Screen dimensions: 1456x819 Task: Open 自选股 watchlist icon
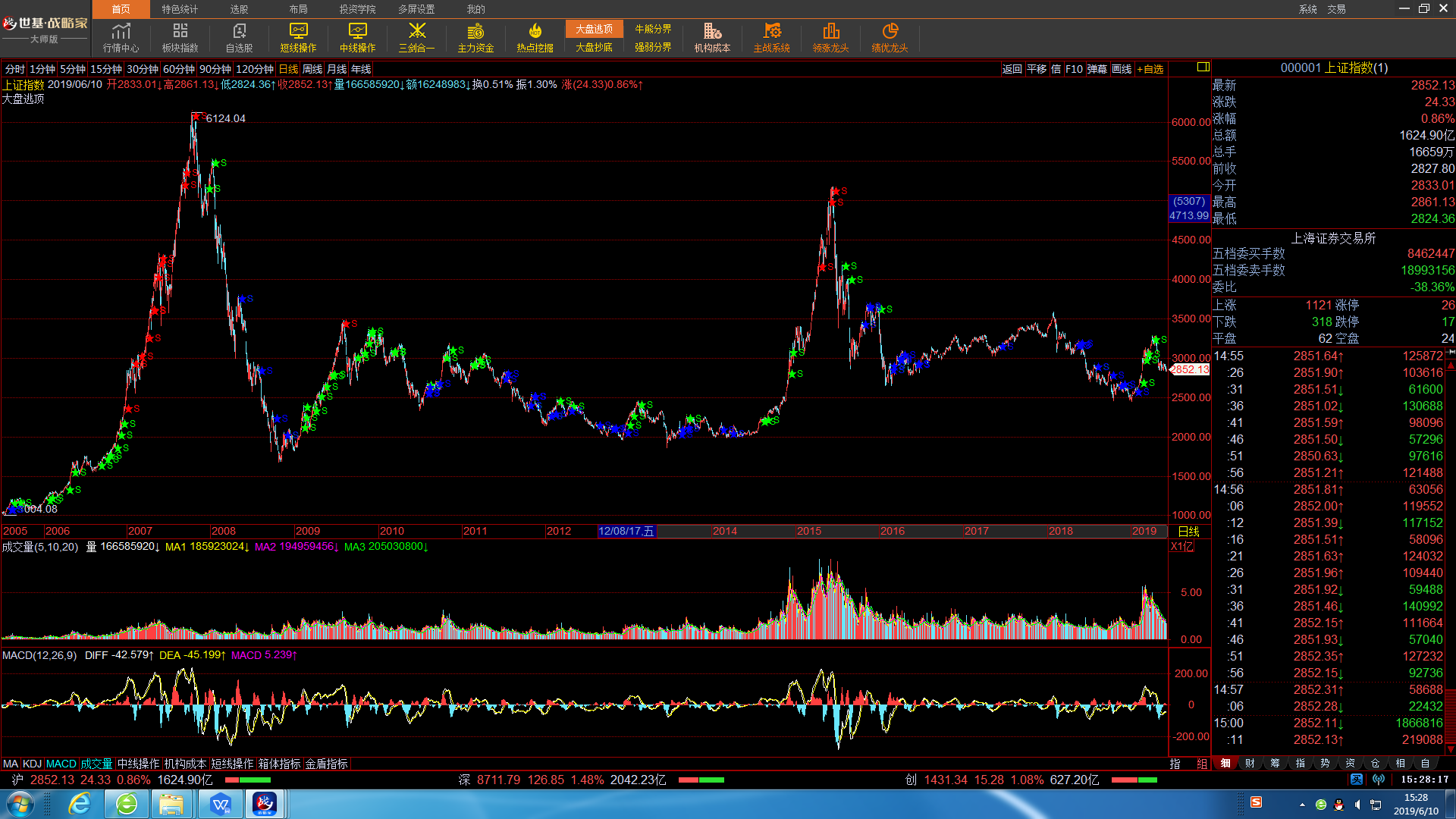tap(239, 37)
